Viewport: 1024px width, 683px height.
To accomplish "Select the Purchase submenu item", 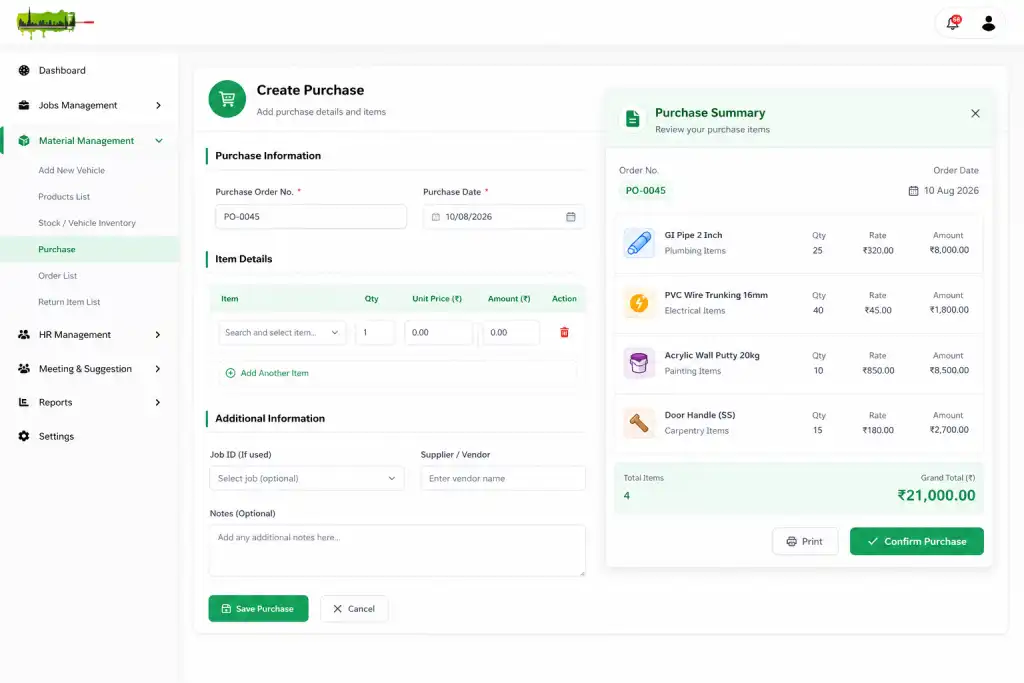I will tap(89, 249).
